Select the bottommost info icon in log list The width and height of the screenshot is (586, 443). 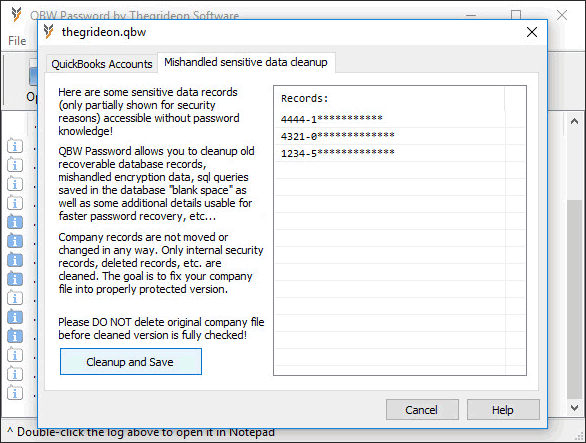[x=15, y=393]
